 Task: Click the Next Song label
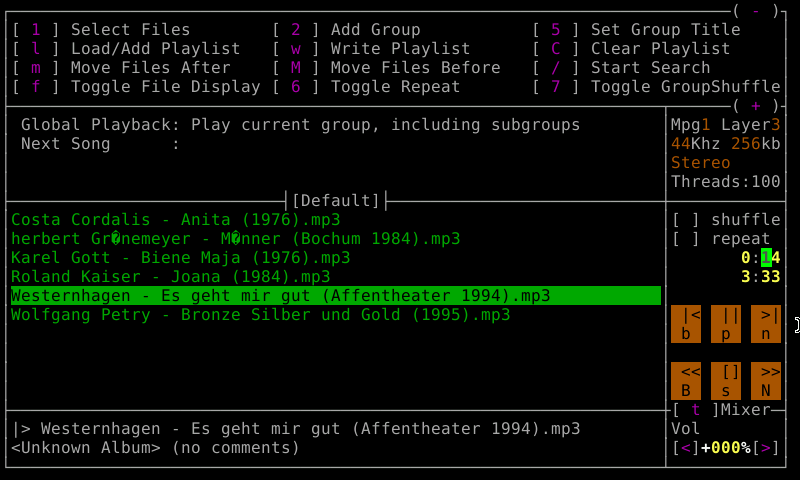click(x=65, y=144)
